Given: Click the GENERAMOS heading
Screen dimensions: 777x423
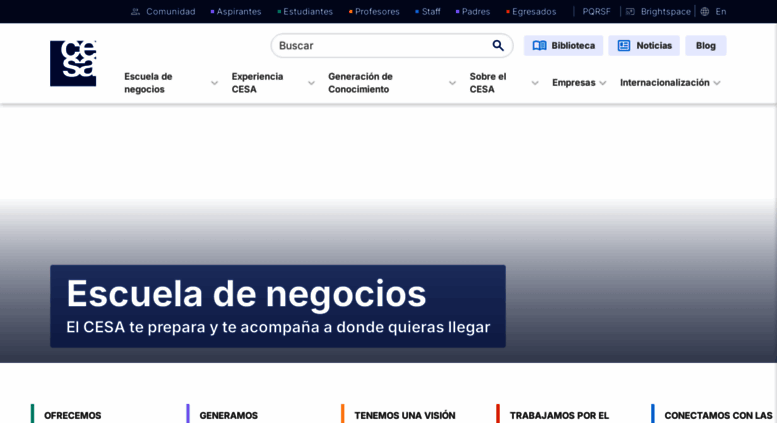Looking at the screenshot, I should coord(228,416).
